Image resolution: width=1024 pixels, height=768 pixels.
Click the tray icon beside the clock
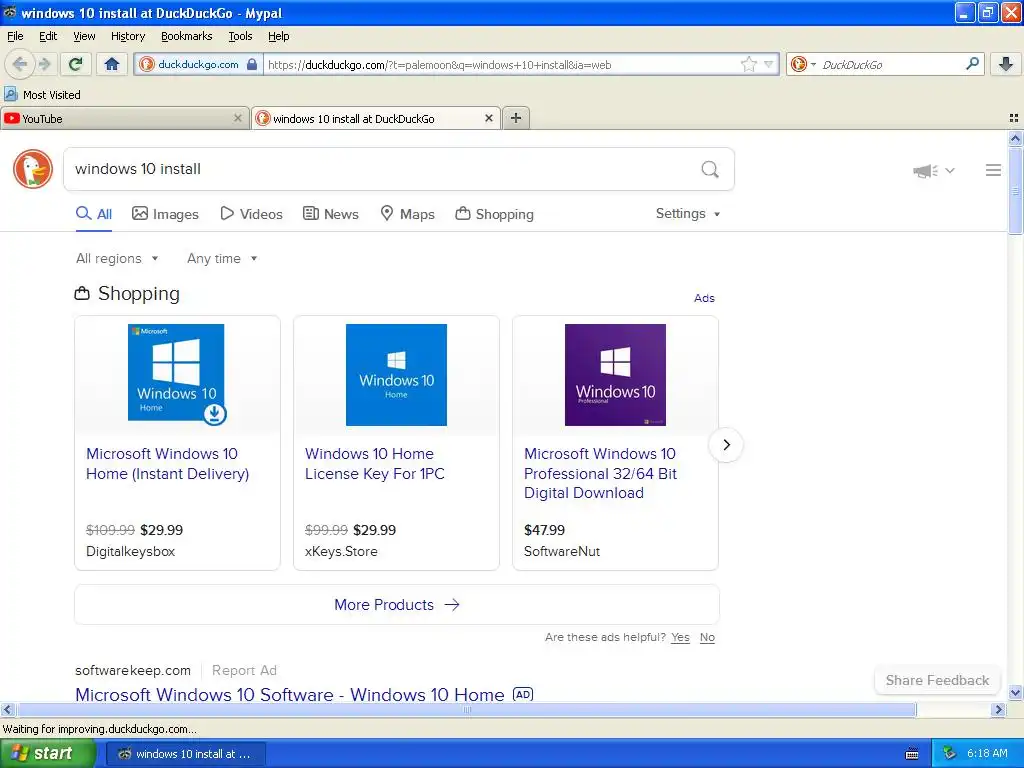click(949, 754)
